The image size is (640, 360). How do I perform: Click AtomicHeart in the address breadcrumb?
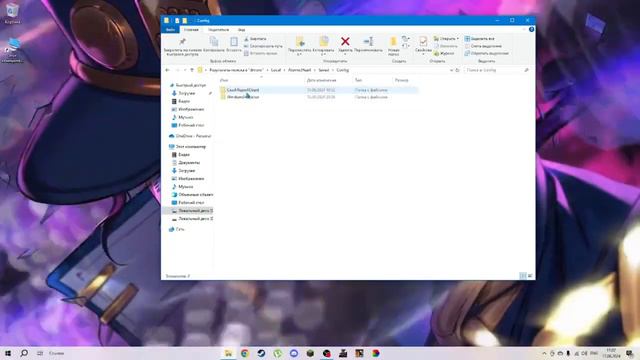[300, 70]
